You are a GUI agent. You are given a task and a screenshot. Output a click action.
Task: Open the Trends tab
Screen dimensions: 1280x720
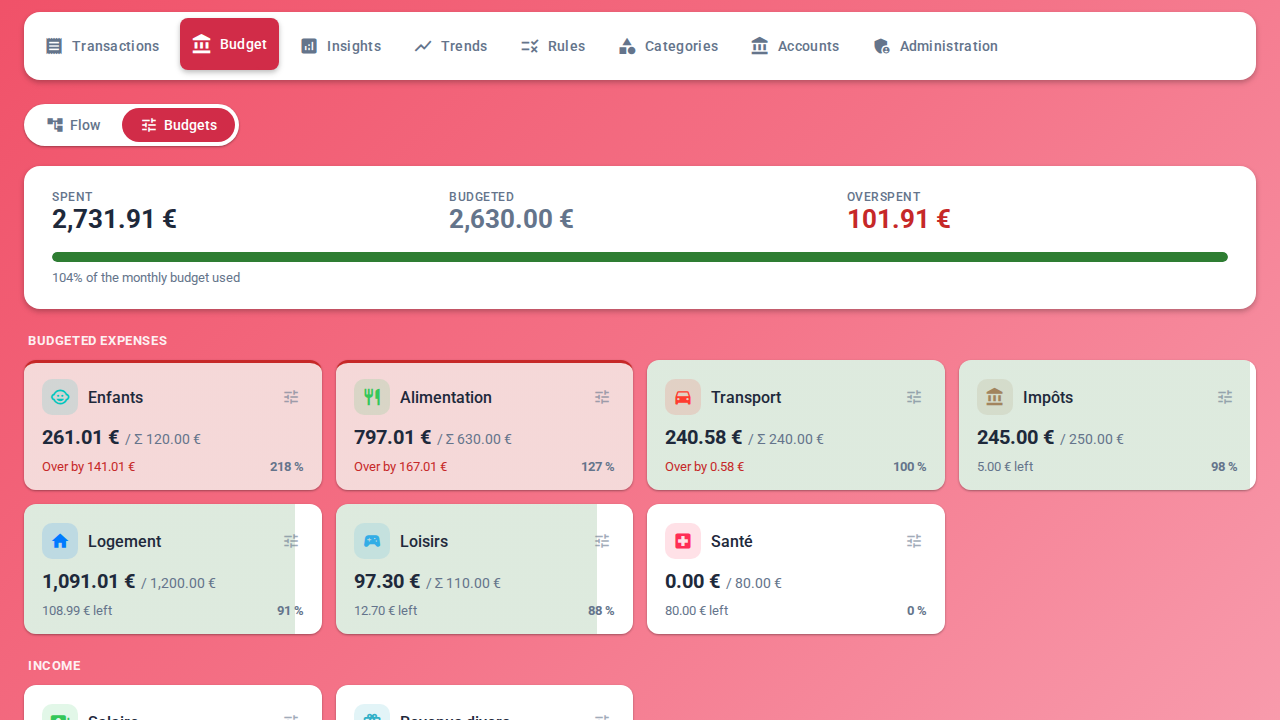[451, 46]
